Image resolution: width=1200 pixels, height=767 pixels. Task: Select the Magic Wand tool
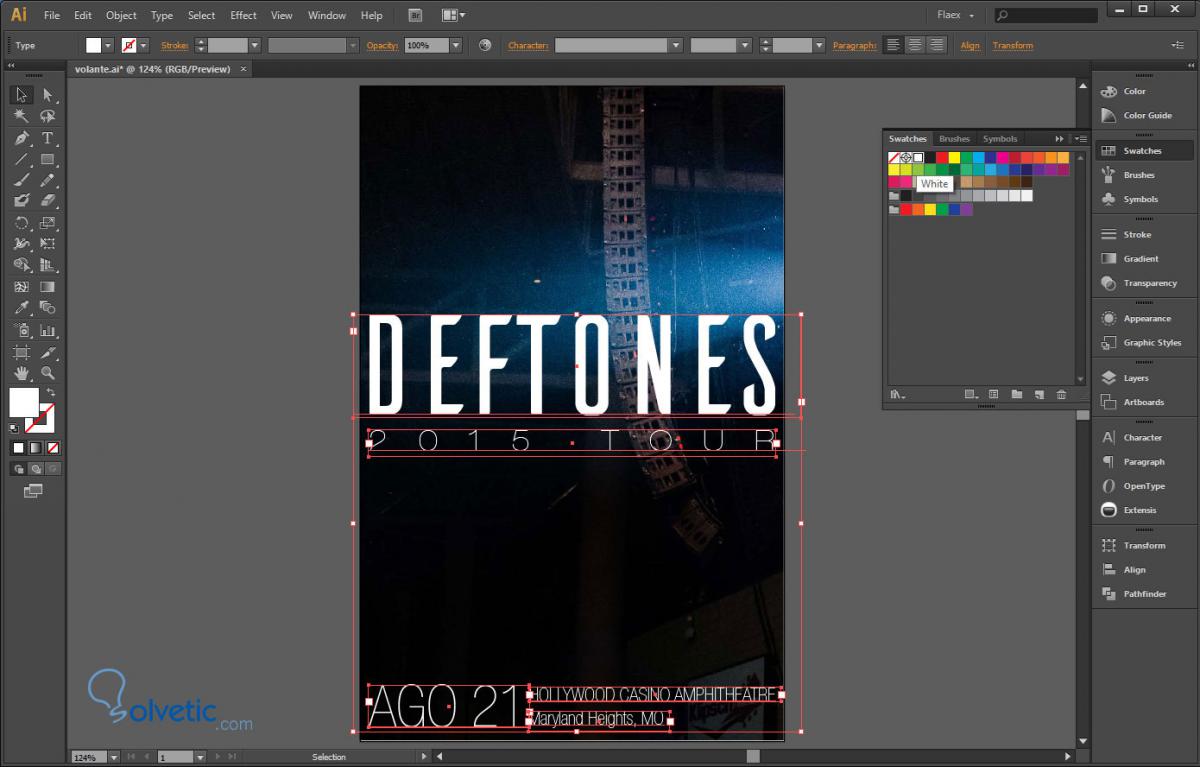click(21, 116)
